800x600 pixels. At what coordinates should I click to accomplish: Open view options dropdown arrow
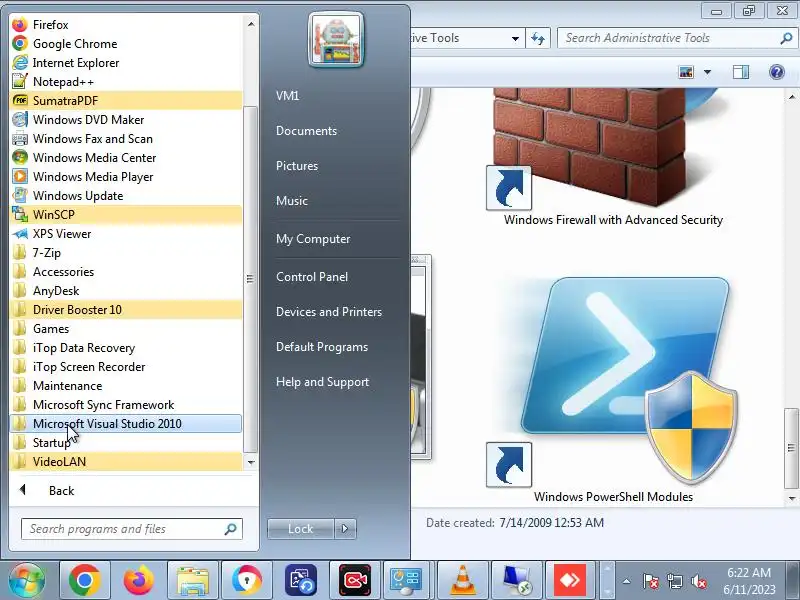[x=707, y=72]
